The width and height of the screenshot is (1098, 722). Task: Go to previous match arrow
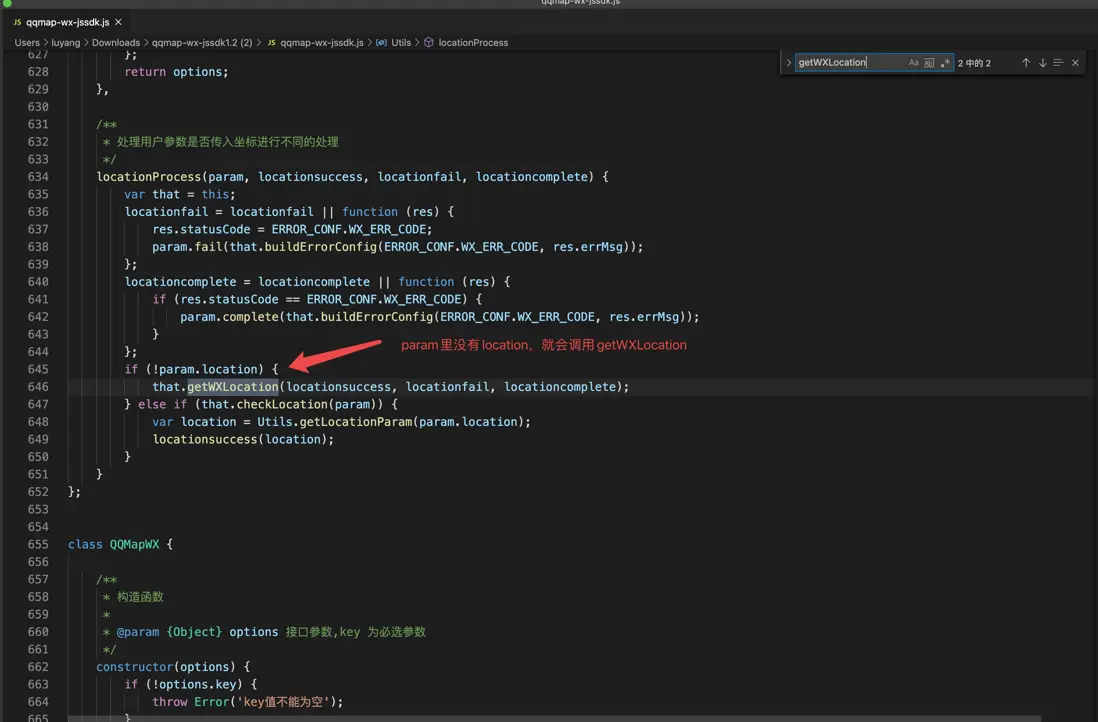1025,63
